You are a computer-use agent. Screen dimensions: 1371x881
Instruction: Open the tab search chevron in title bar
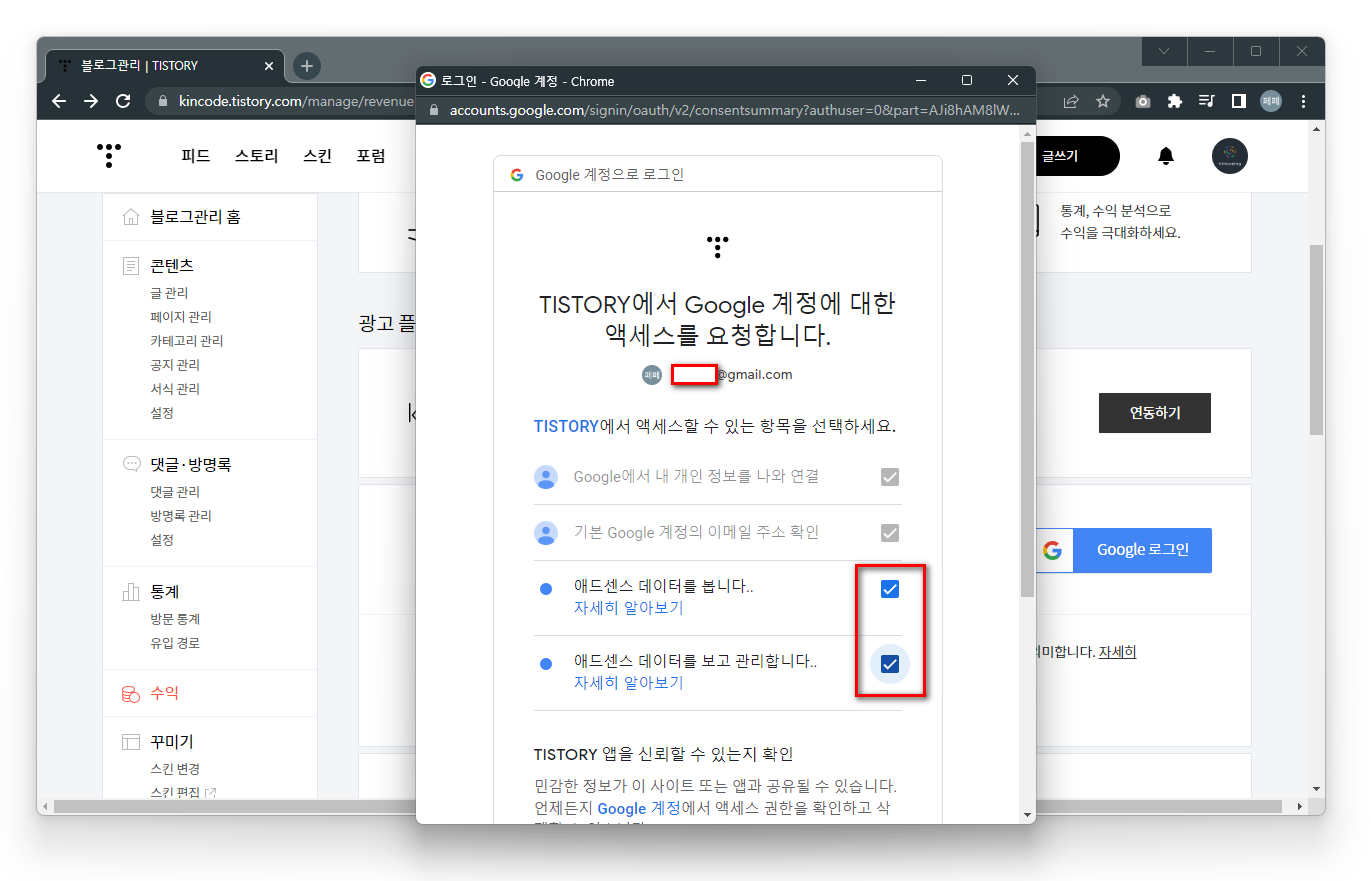coord(1165,51)
